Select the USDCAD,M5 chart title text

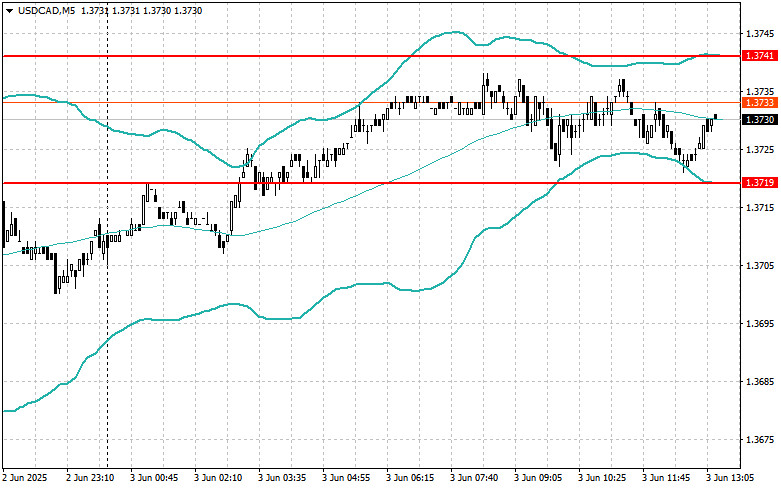coord(46,10)
